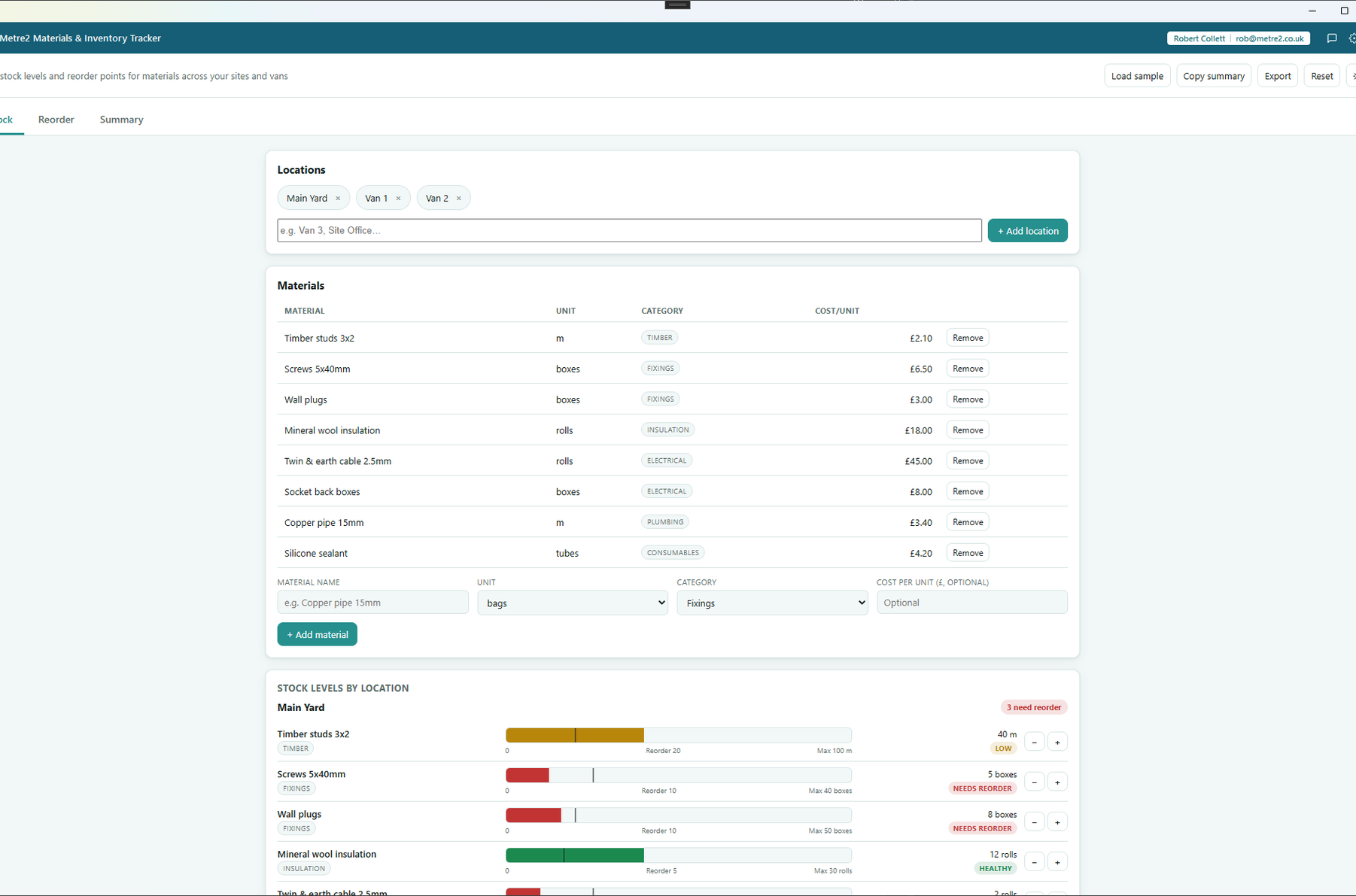Remove the Silicone sealant material
The height and width of the screenshot is (896, 1356).
968,553
